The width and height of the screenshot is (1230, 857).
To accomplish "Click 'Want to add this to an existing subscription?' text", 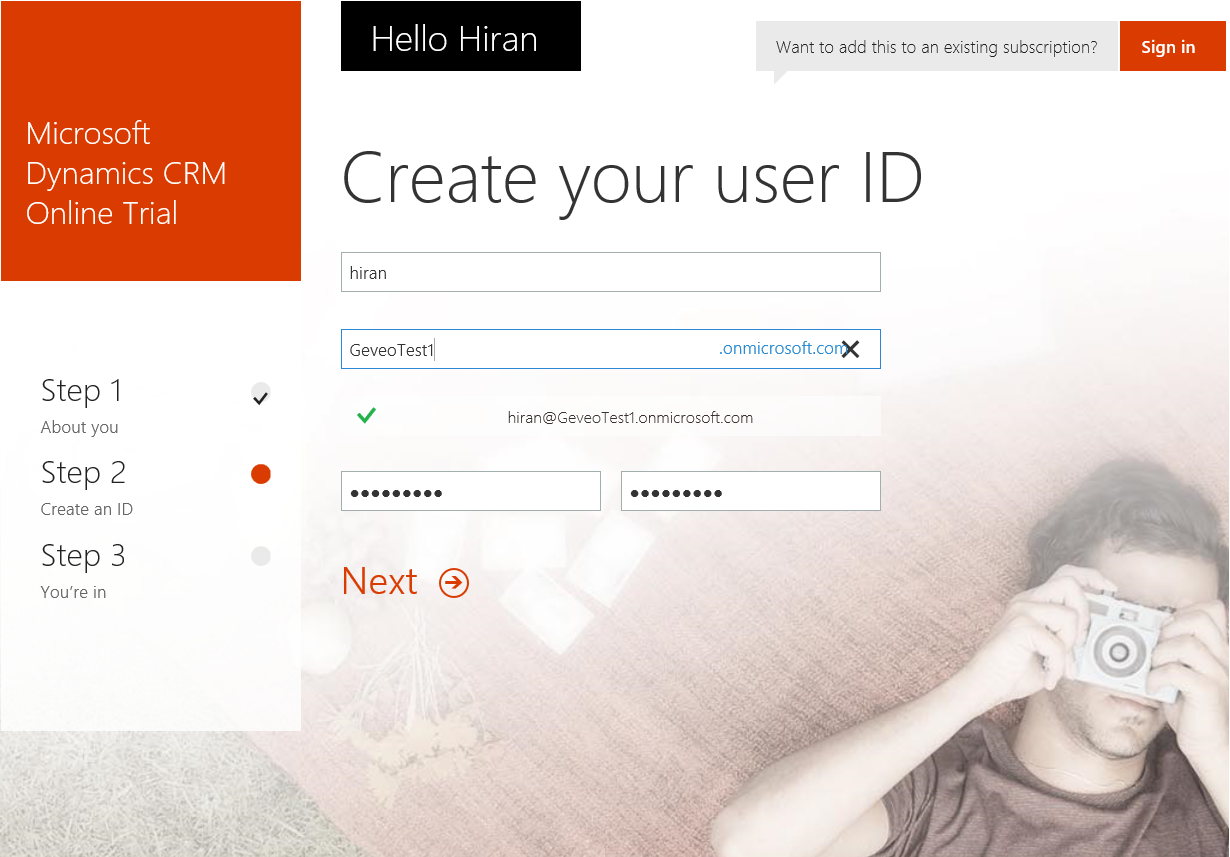I will [937, 47].
